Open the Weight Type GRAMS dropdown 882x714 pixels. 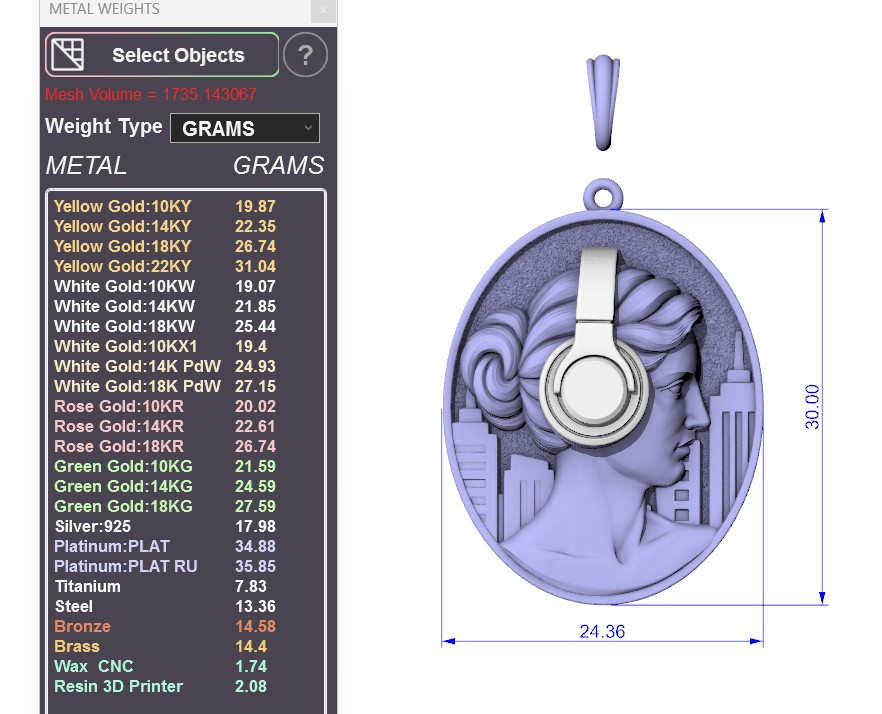coord(245,128)
